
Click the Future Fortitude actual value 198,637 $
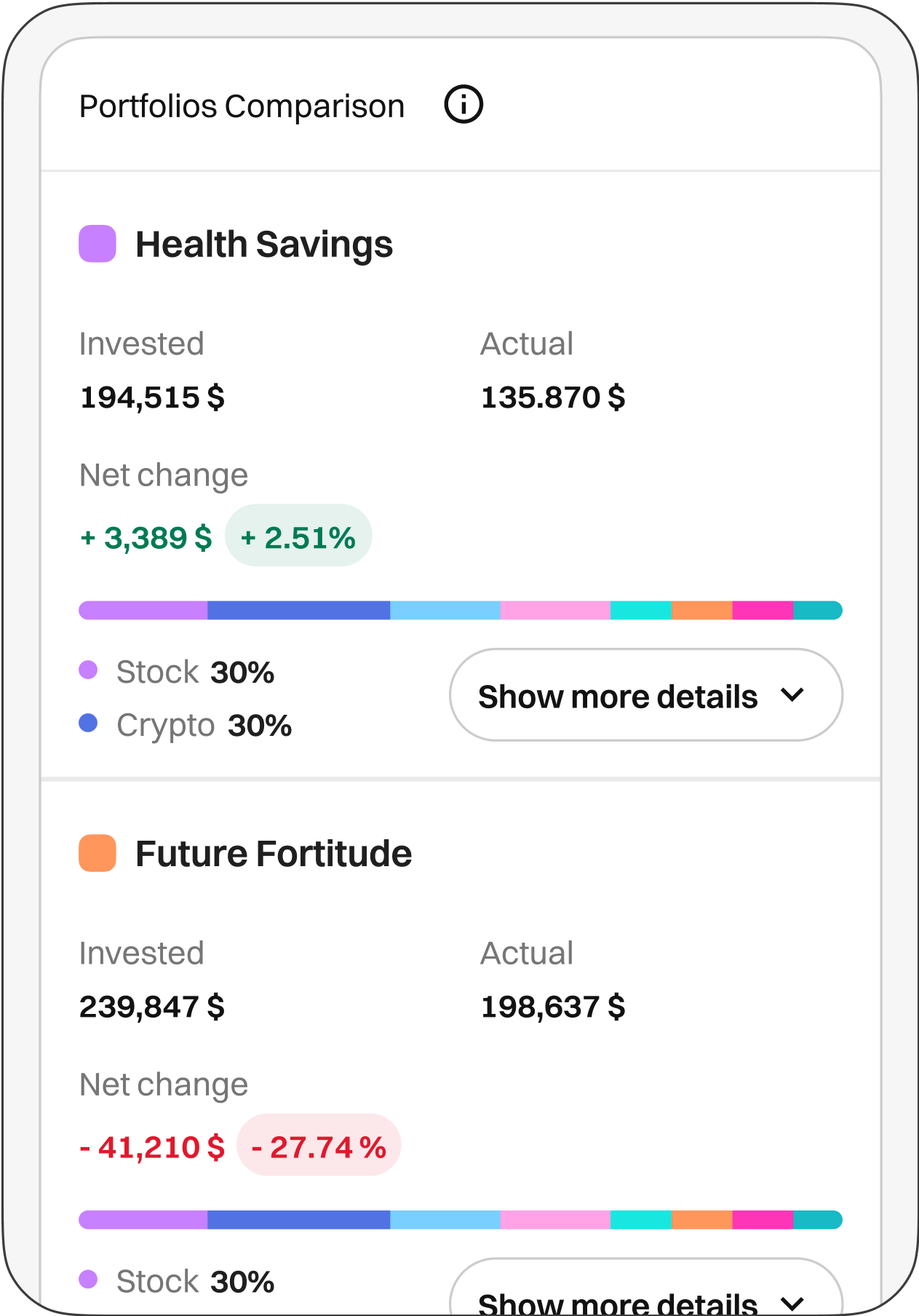[x=553, y=1007]
